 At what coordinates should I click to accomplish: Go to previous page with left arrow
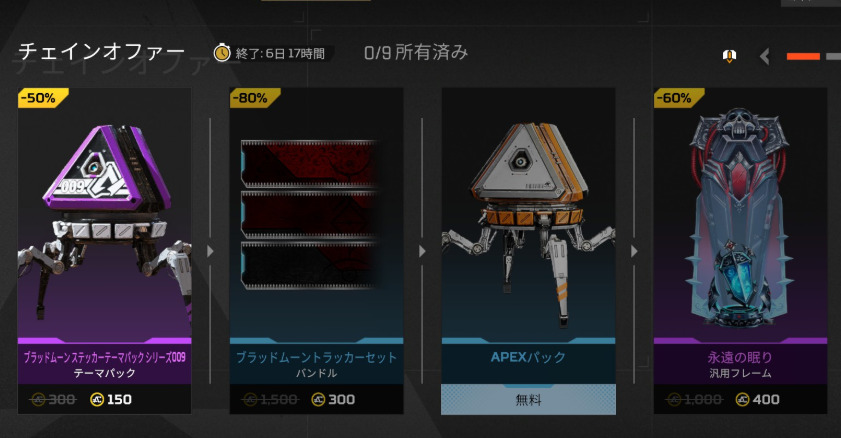pyautogui.click(x=765, y=56)
